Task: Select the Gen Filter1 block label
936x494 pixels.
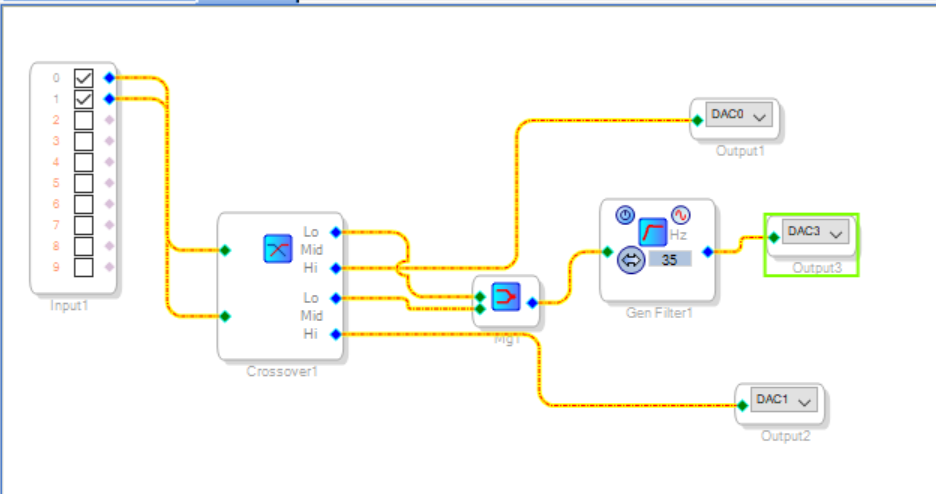Action: tap(659, 313)
